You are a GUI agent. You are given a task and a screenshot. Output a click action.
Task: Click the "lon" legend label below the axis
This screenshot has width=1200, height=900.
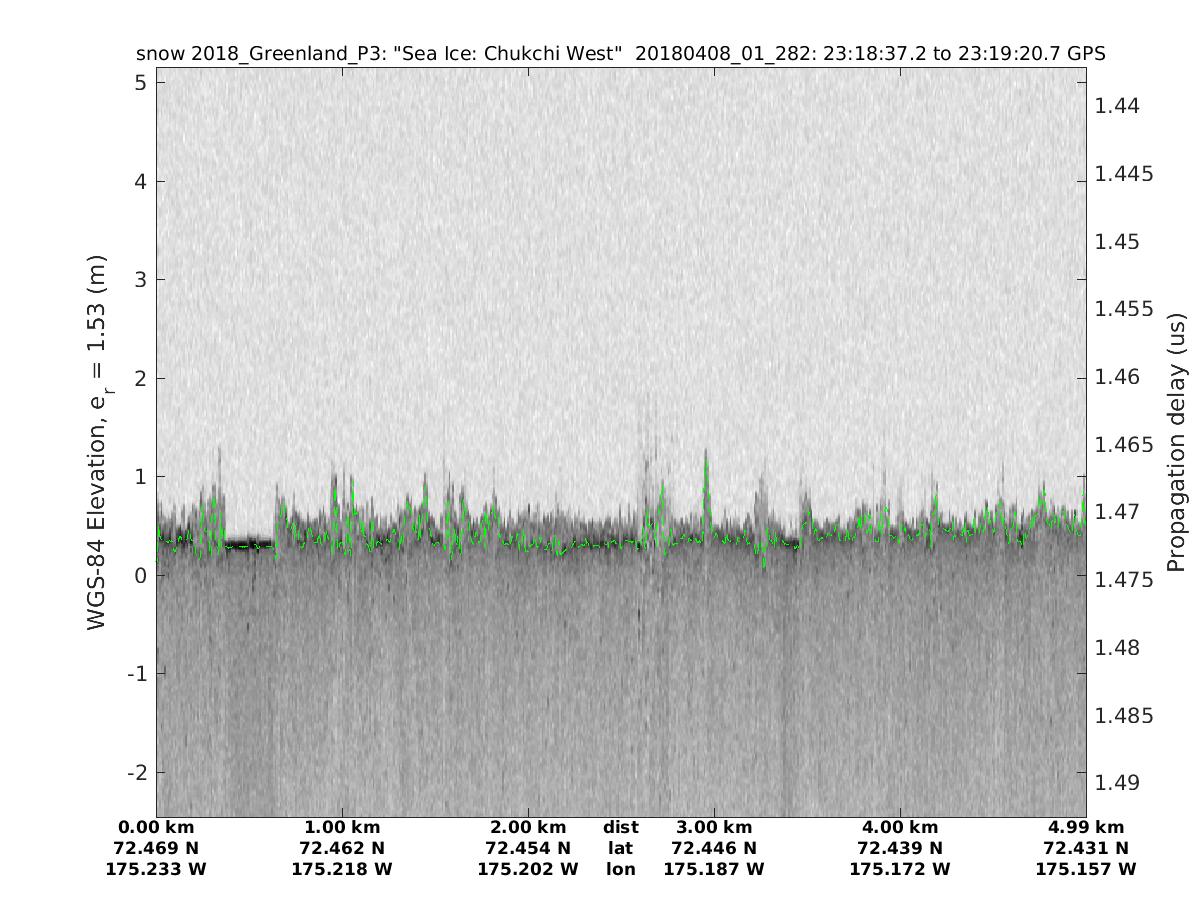click(620, 869)
